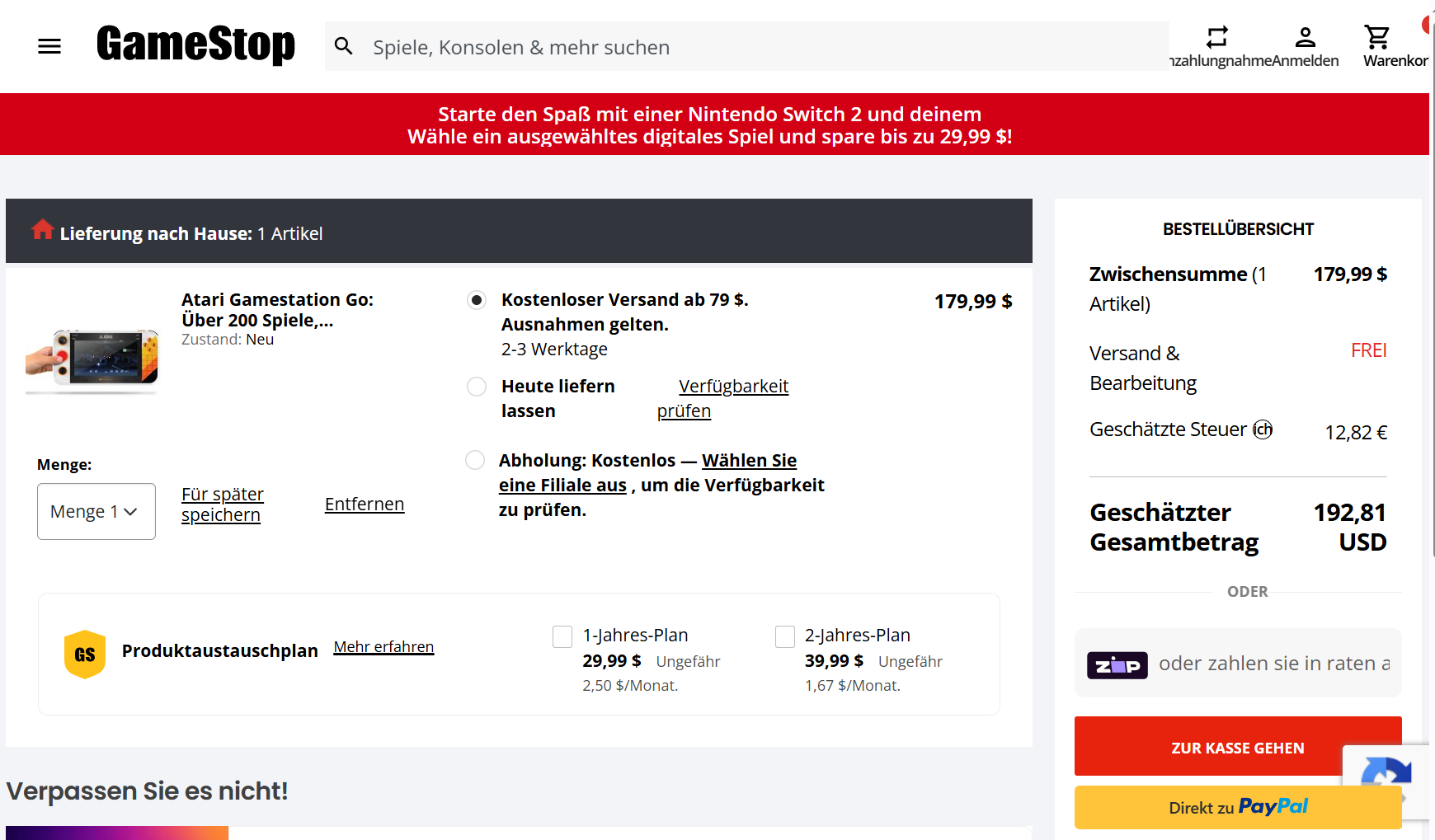Open the Atari Gamestation Go product title
Viewport: 1435px width, 840px height.
[278, 310]
